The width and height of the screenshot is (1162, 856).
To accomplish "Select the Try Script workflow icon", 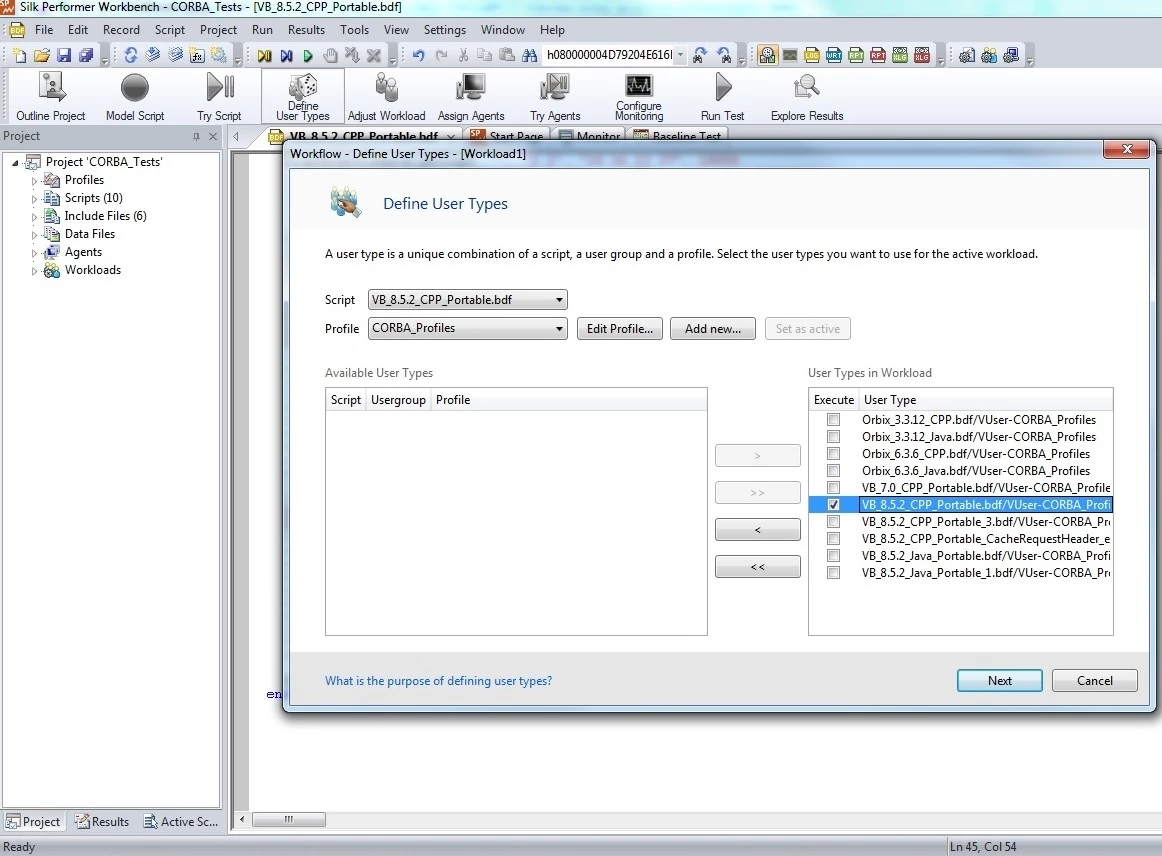I will [x=219, y=96].
